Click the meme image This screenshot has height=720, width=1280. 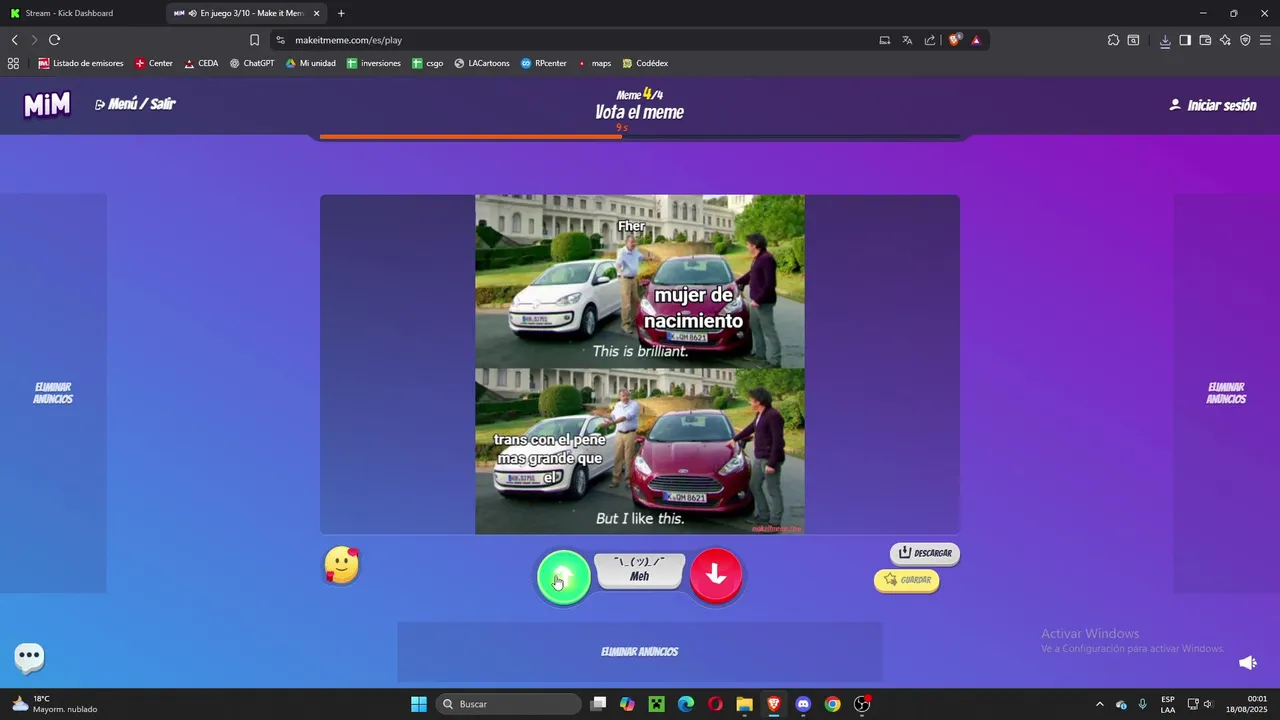(640, 364)
